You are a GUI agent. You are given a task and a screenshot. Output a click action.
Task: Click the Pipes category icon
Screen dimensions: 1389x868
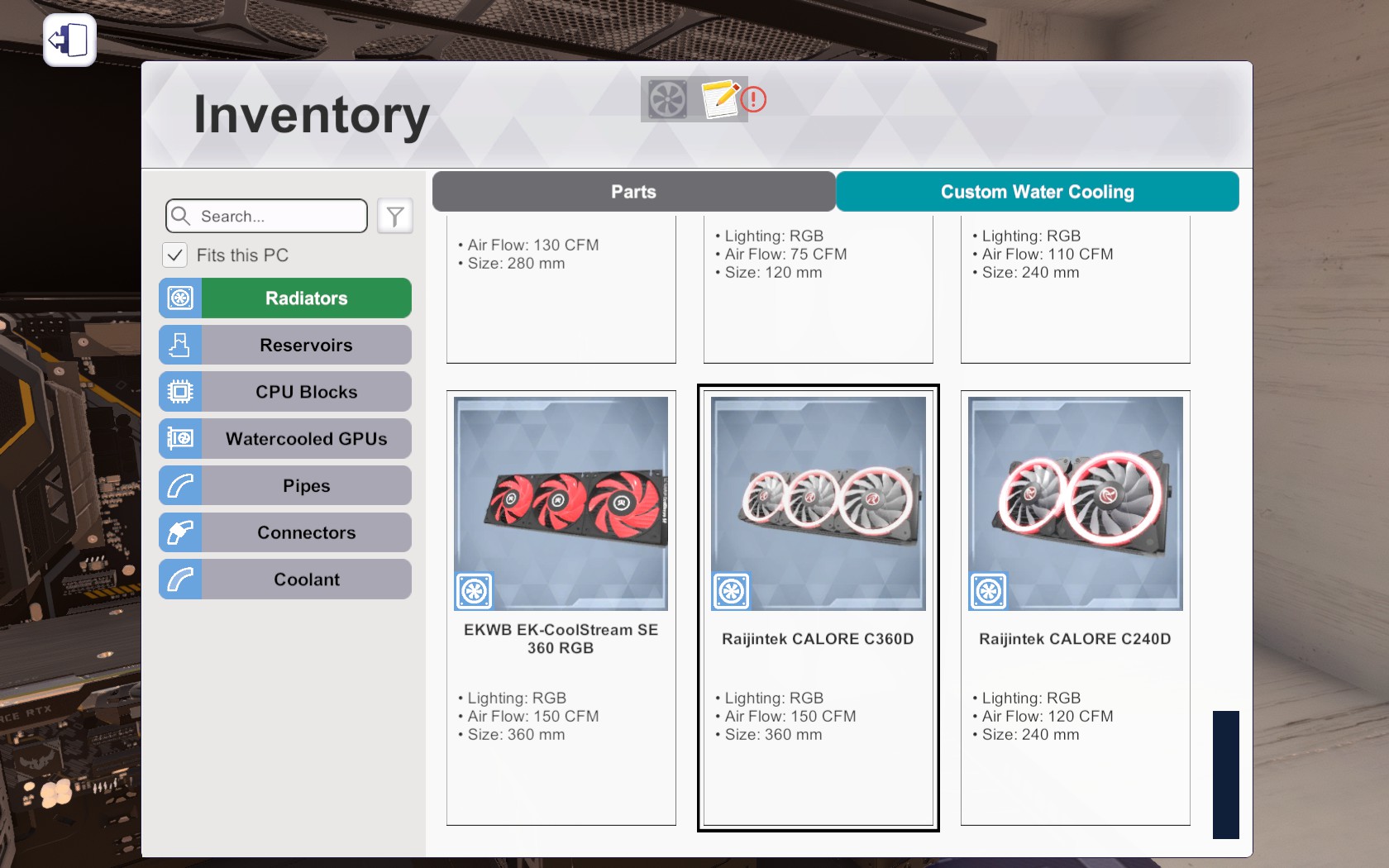tap(180, 486)
